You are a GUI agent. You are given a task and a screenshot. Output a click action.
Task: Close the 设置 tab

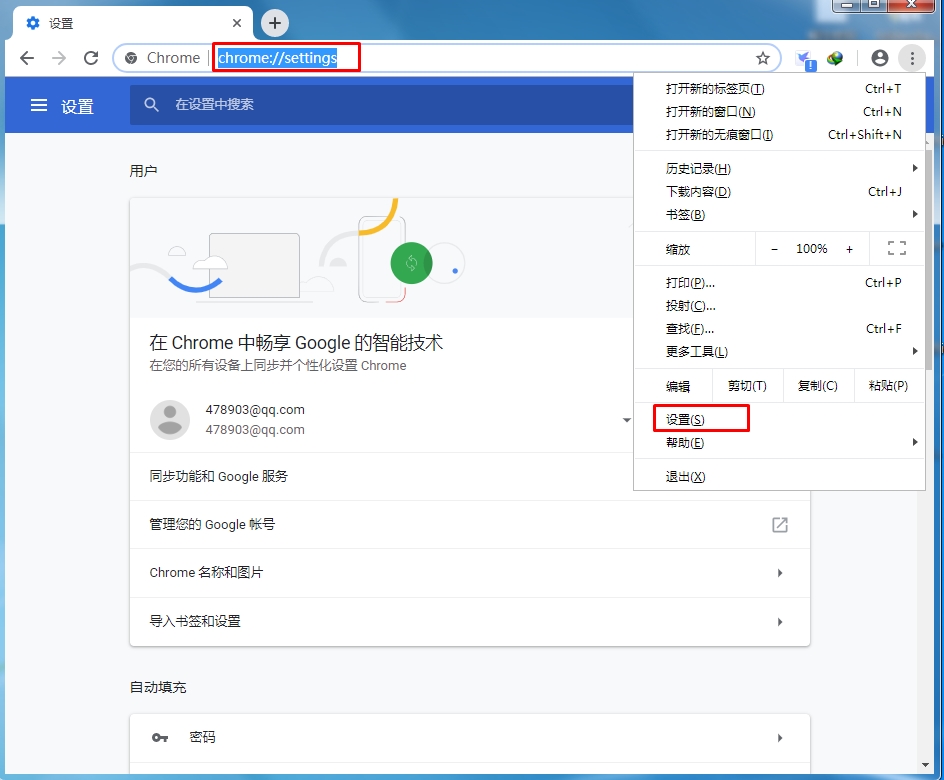237,23
